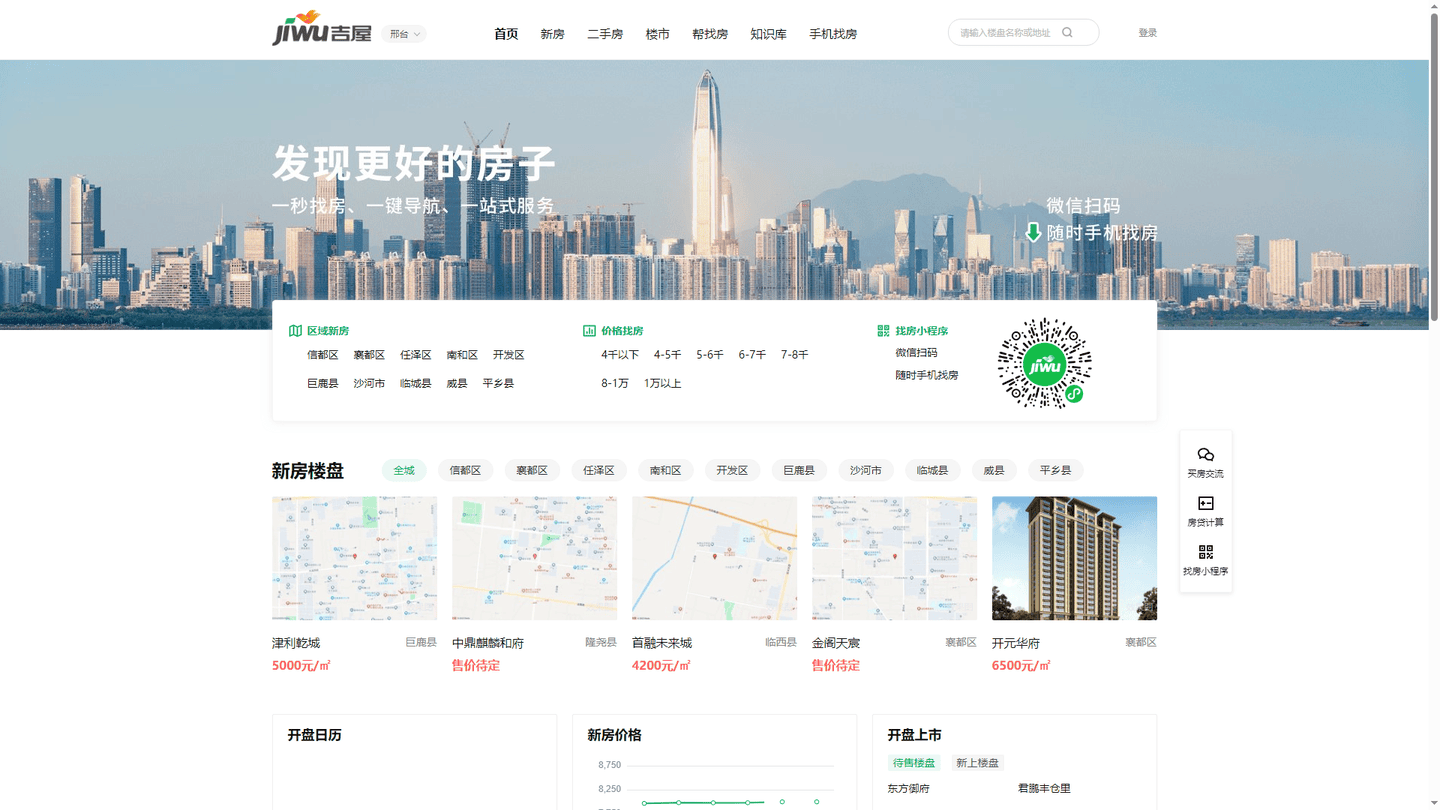Image resolution: width=1440 pixels, height=810 pixels.
Task: Select 巨鹿县 under 区域新房
Action: pyautogui.click(x=323, y=383)
